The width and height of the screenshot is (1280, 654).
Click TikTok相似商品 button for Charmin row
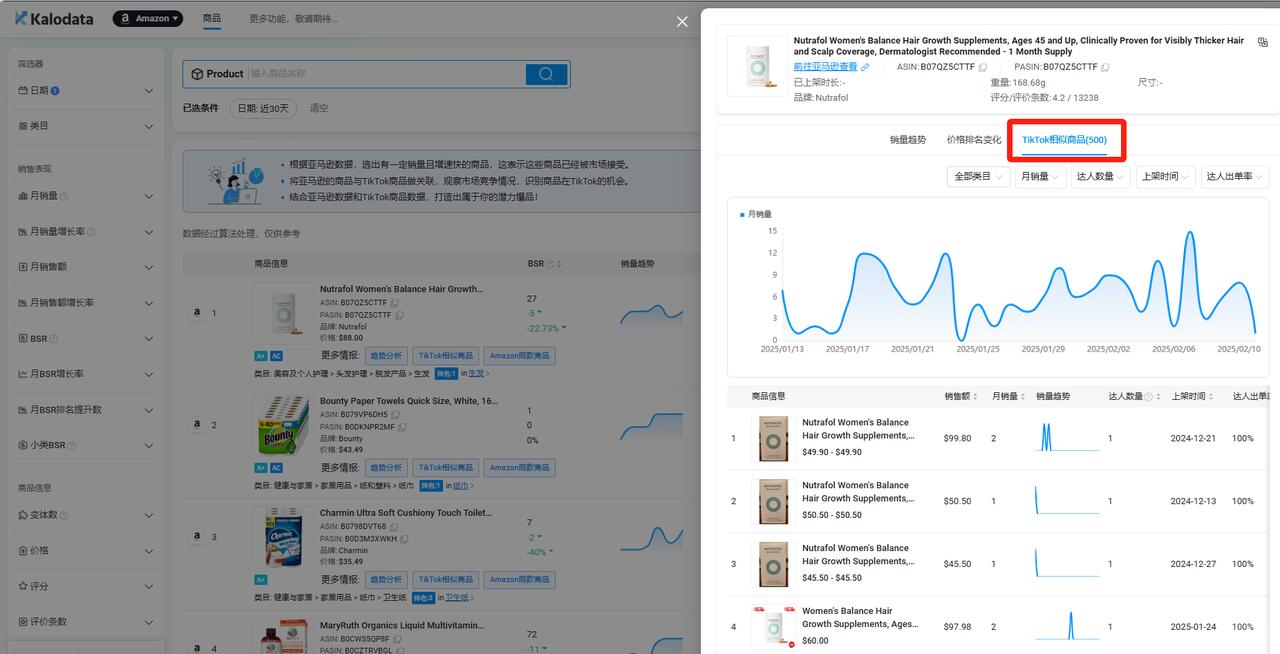click(x=445, y=579)
